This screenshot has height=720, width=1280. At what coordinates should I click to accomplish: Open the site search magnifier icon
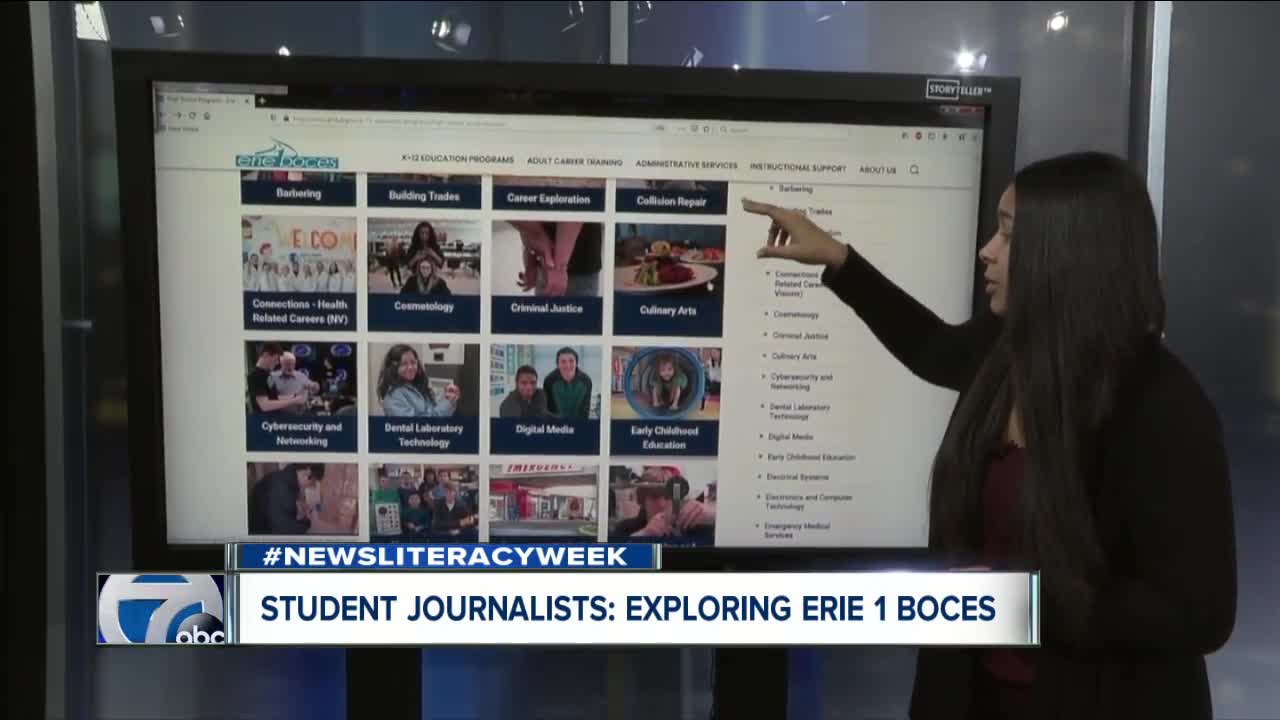tap(914, 170)
